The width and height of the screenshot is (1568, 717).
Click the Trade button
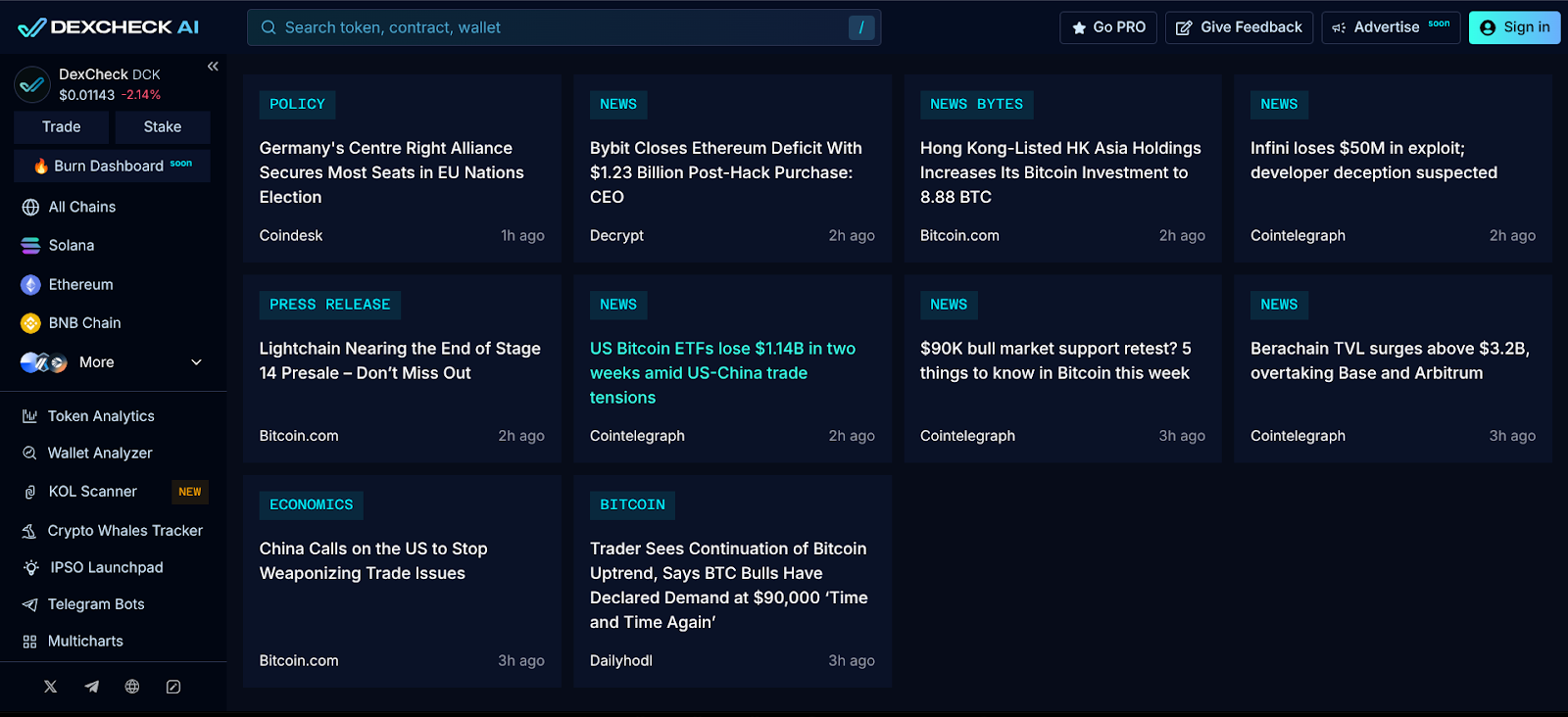point(62,127)
